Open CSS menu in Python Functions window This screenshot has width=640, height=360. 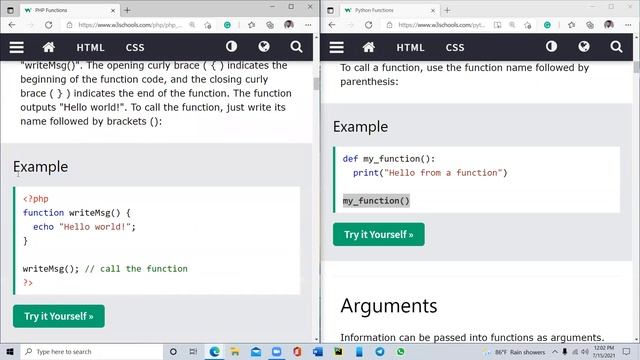click(455, 47)
